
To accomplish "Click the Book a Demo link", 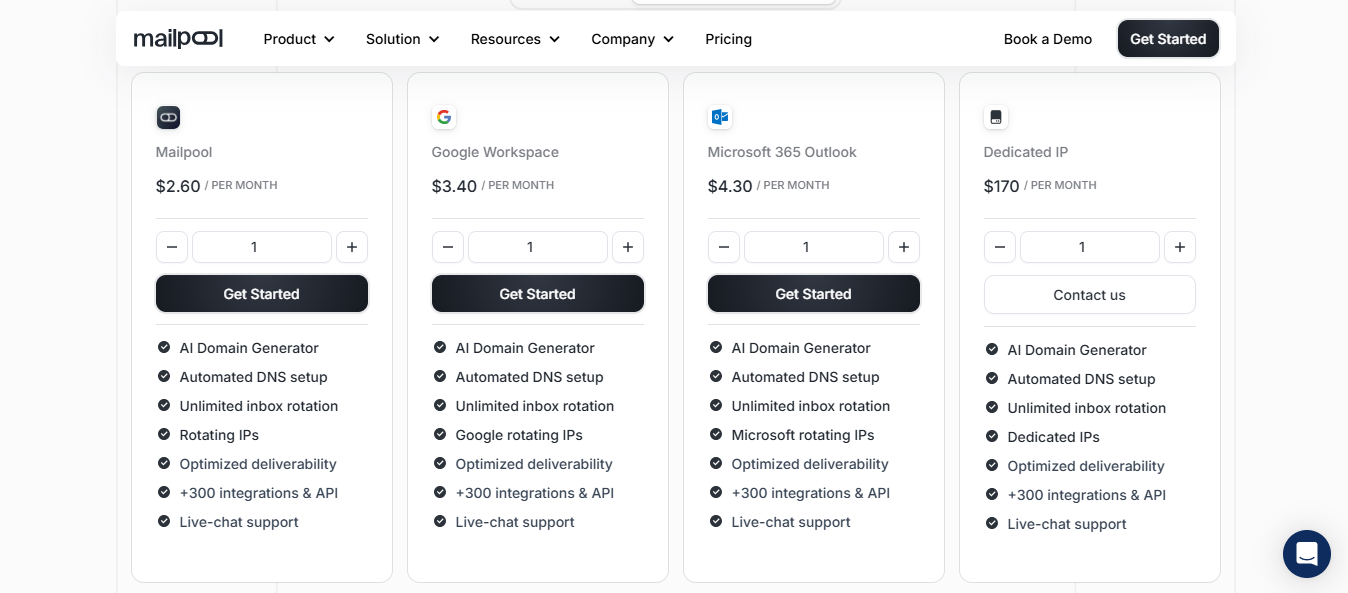I will point(1048,39).
